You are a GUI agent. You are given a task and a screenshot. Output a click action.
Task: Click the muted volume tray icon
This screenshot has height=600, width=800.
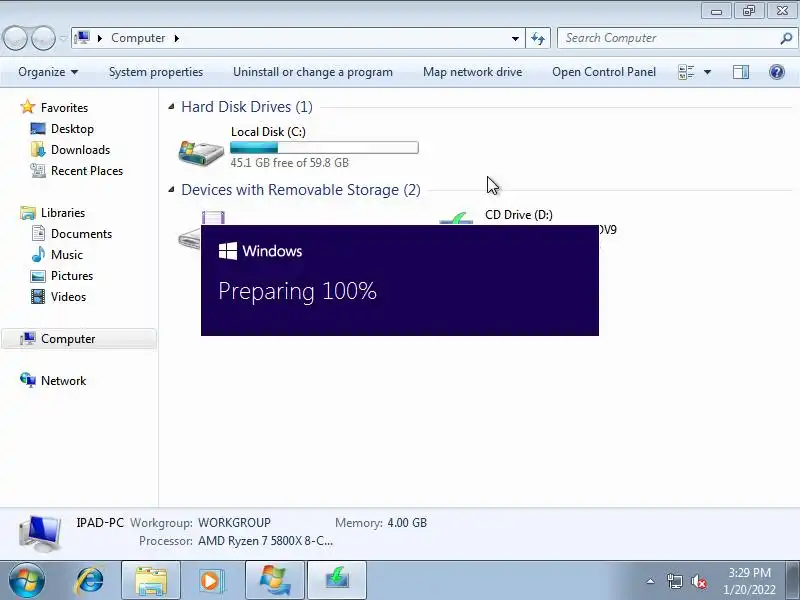698,581
